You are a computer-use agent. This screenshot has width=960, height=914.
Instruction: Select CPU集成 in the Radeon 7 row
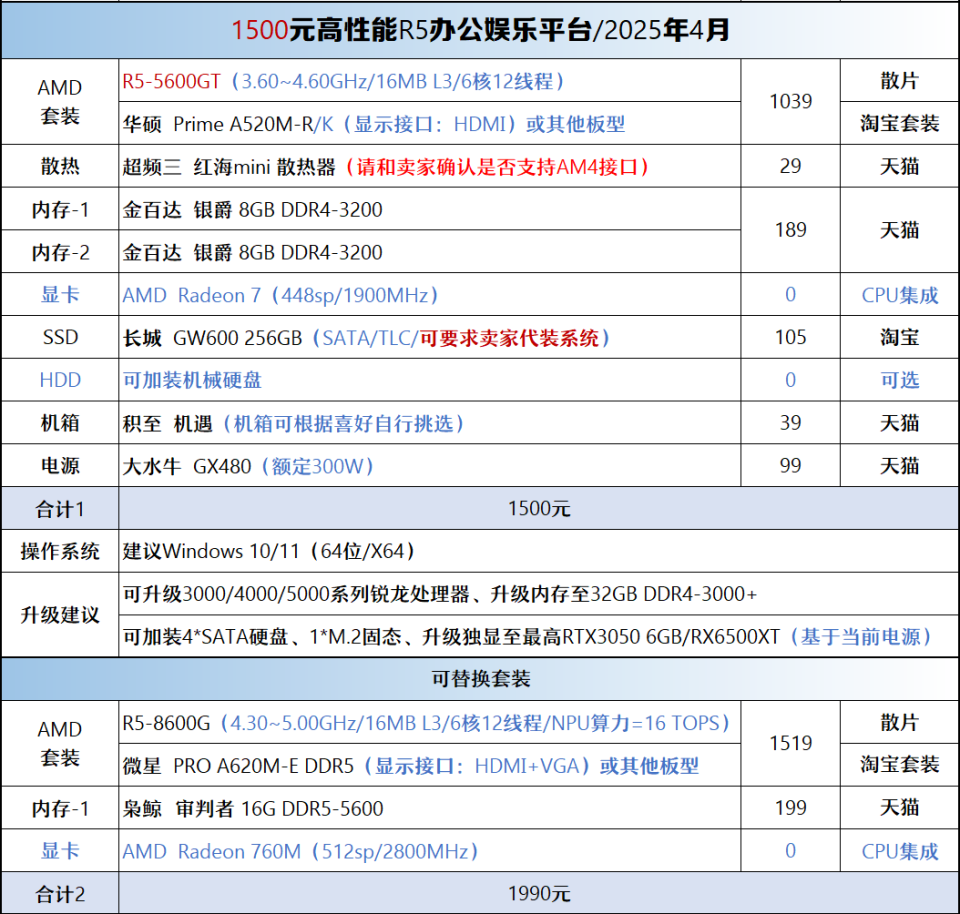[x=899, y=294]
